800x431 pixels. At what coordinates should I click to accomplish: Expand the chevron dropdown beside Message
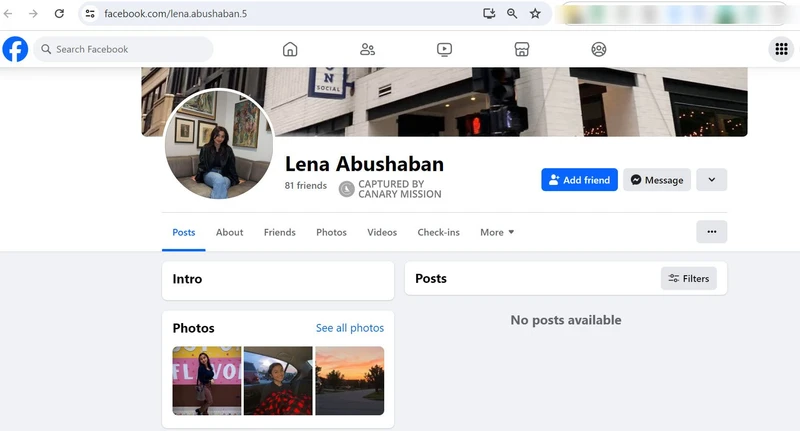(x=711, y=180)
